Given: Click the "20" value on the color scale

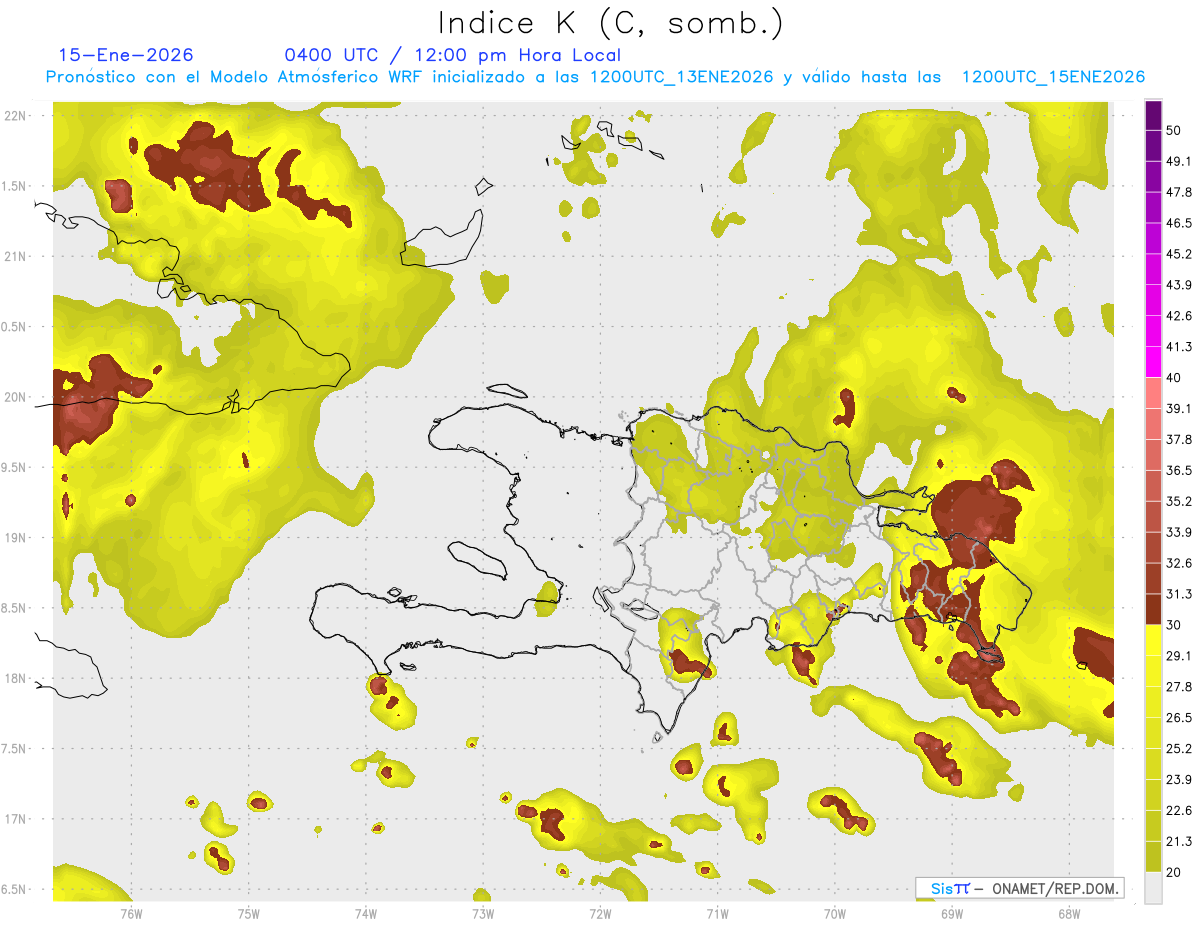Looking at the screenshot, I should coord(1174,872).
